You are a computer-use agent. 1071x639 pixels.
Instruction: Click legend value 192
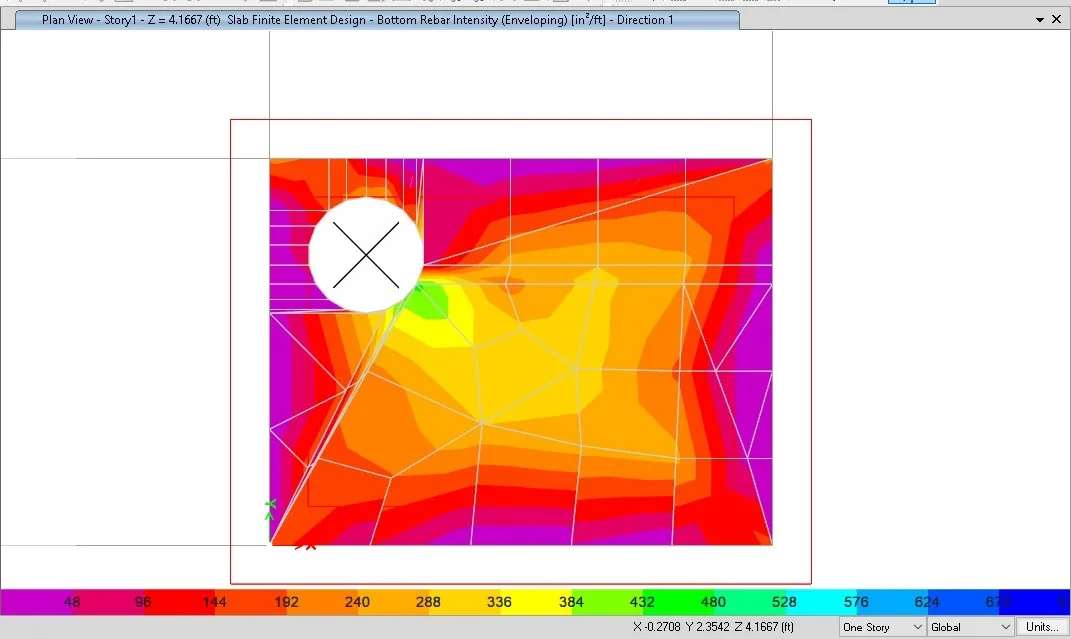click(x=286, y=602)
